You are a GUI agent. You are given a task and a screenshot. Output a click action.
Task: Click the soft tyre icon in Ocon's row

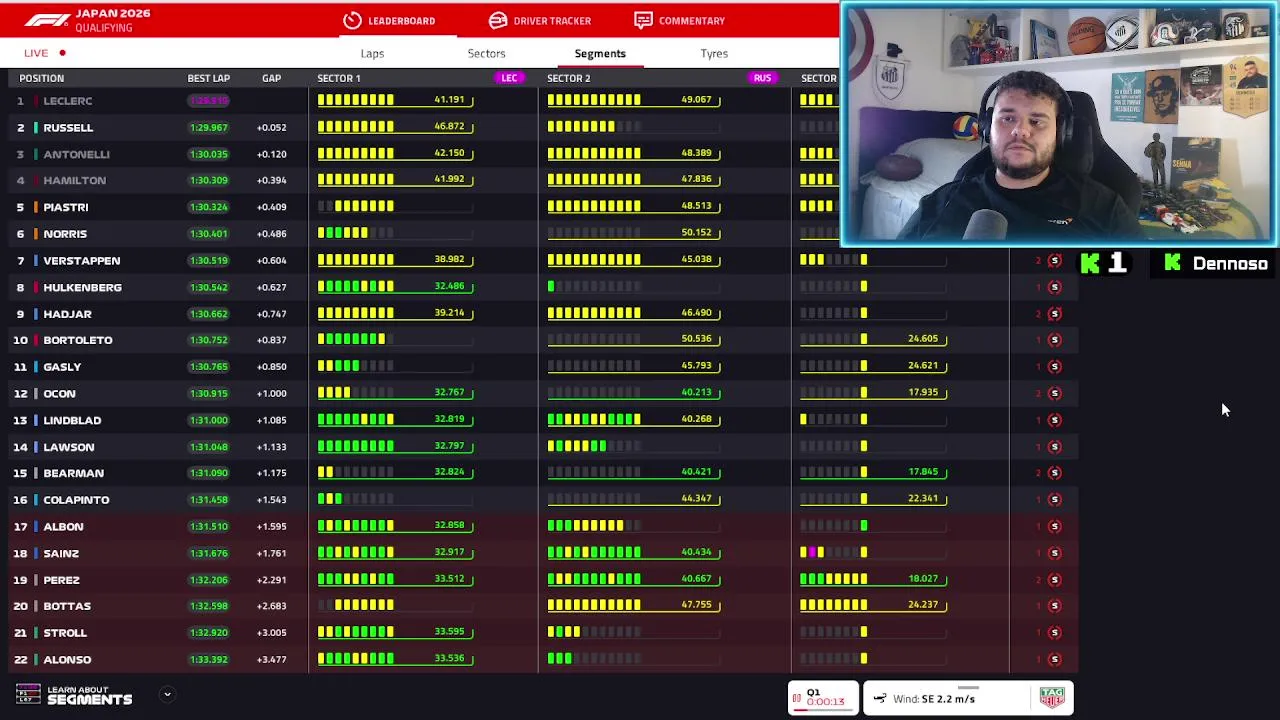(1054, 393)
